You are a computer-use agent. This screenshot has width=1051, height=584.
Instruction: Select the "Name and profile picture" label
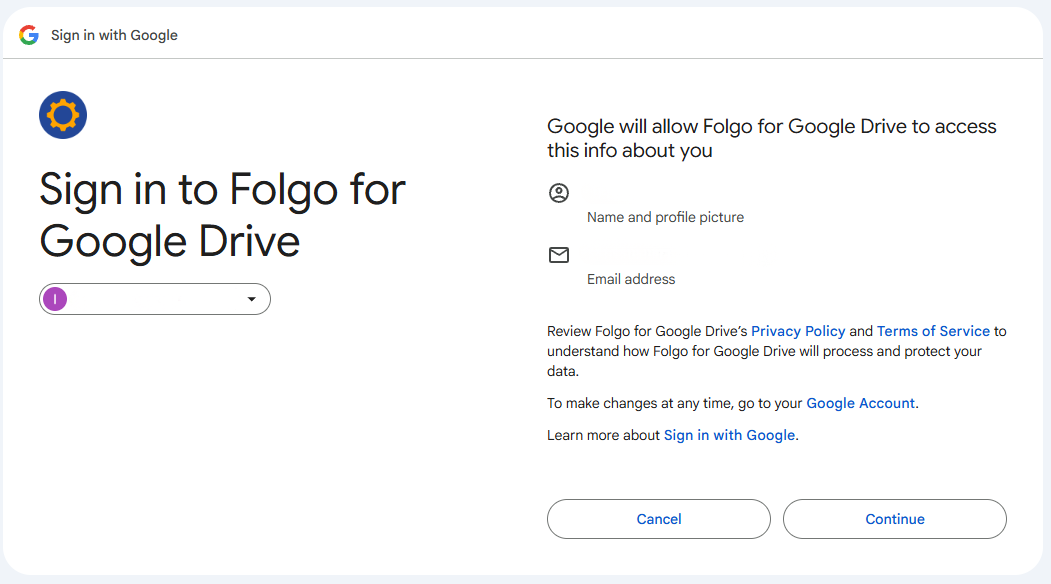(665, 217)
